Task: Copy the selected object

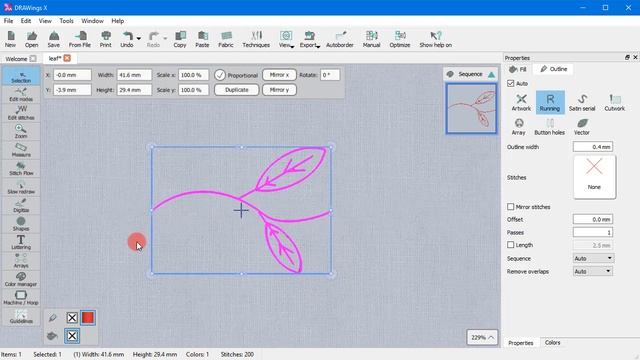Action: (x=180, y=39)
